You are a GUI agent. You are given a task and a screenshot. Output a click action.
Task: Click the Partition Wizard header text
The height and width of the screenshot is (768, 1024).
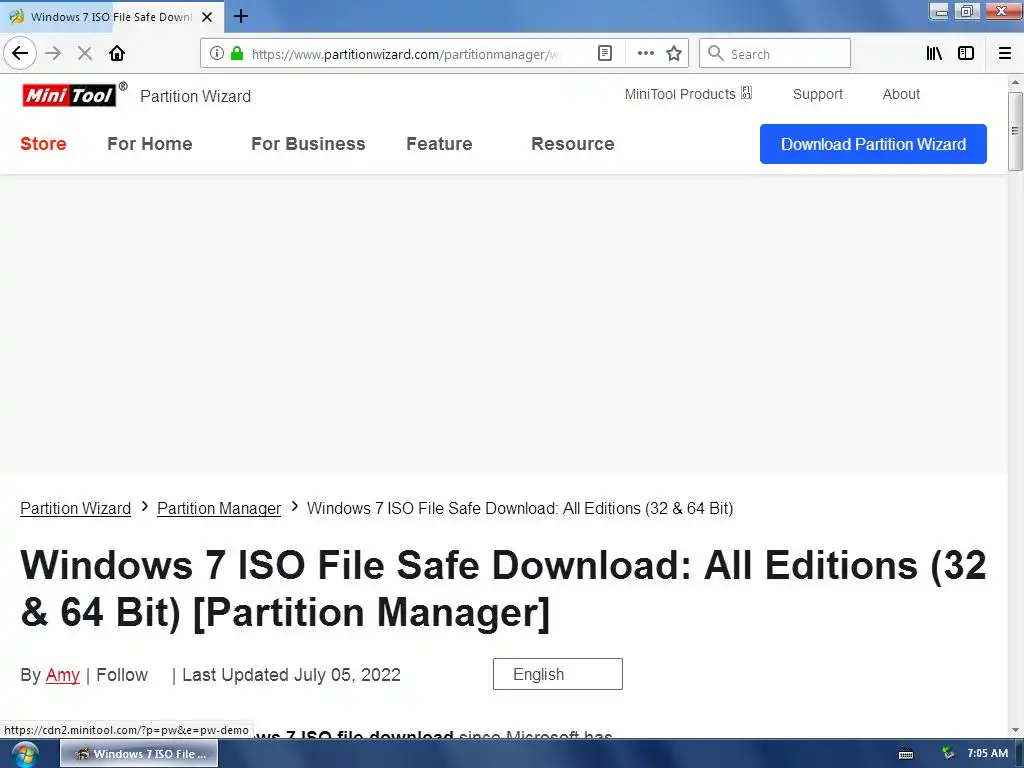tap(195, 96)
